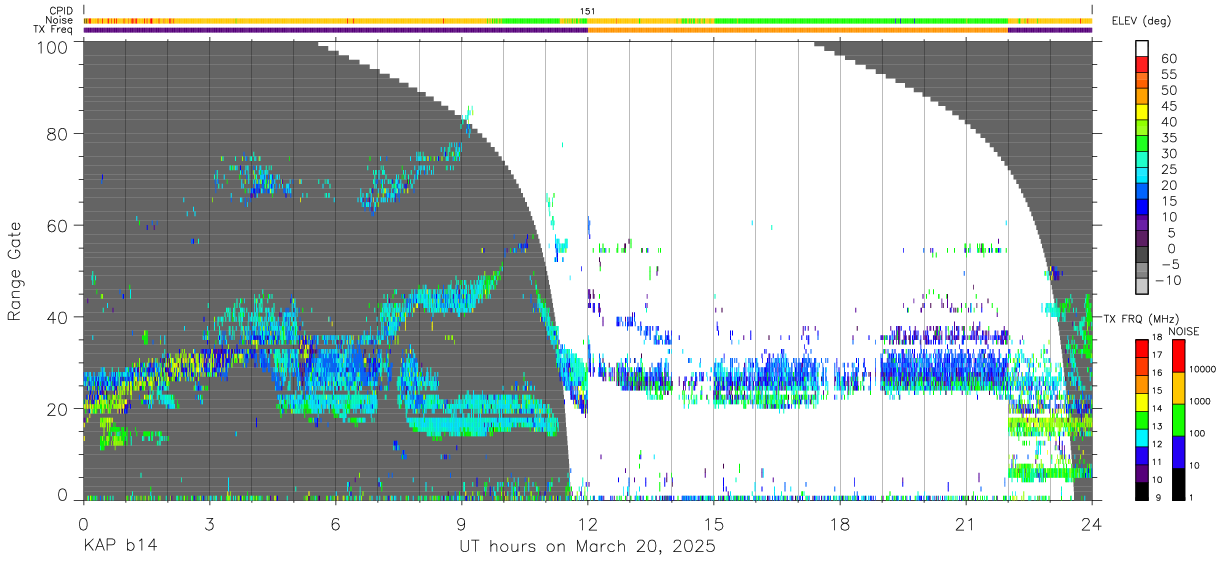Pick the purple 5–10 segment of ELEV colorbar

click(1142, 224)
